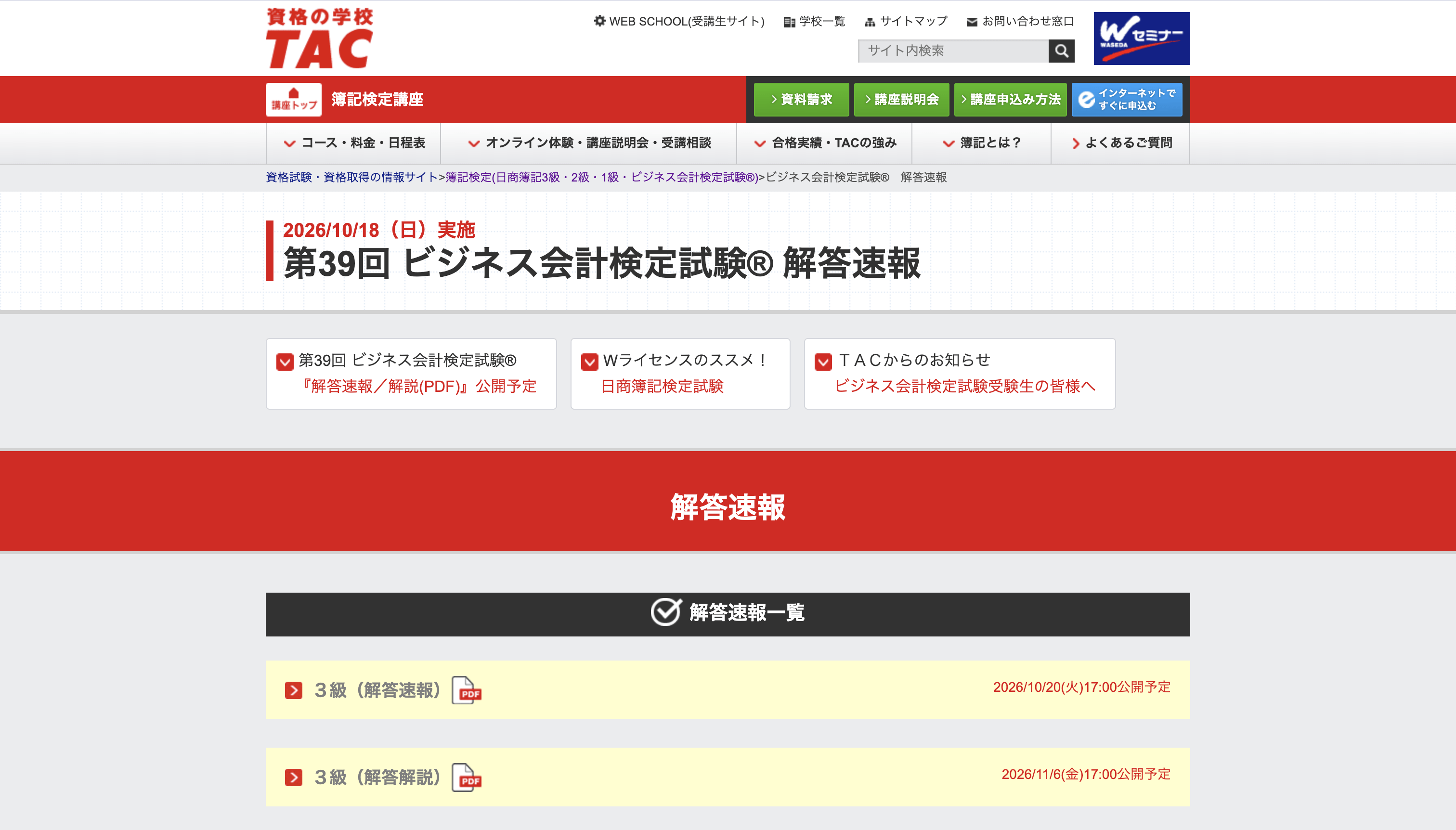
Task: Expand オンライン体験・講座説明会・受講相談 menu
Action: pyautogui.click(x=589, y=143)
